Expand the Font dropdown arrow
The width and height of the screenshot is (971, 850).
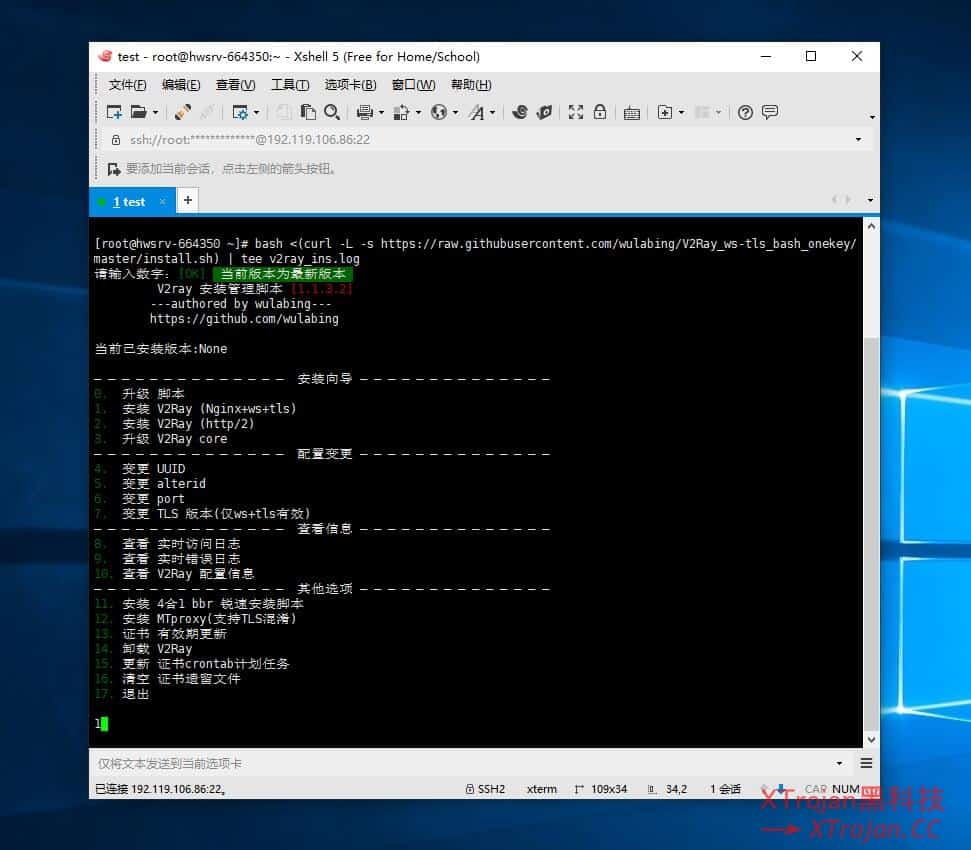tap(493, 113)
